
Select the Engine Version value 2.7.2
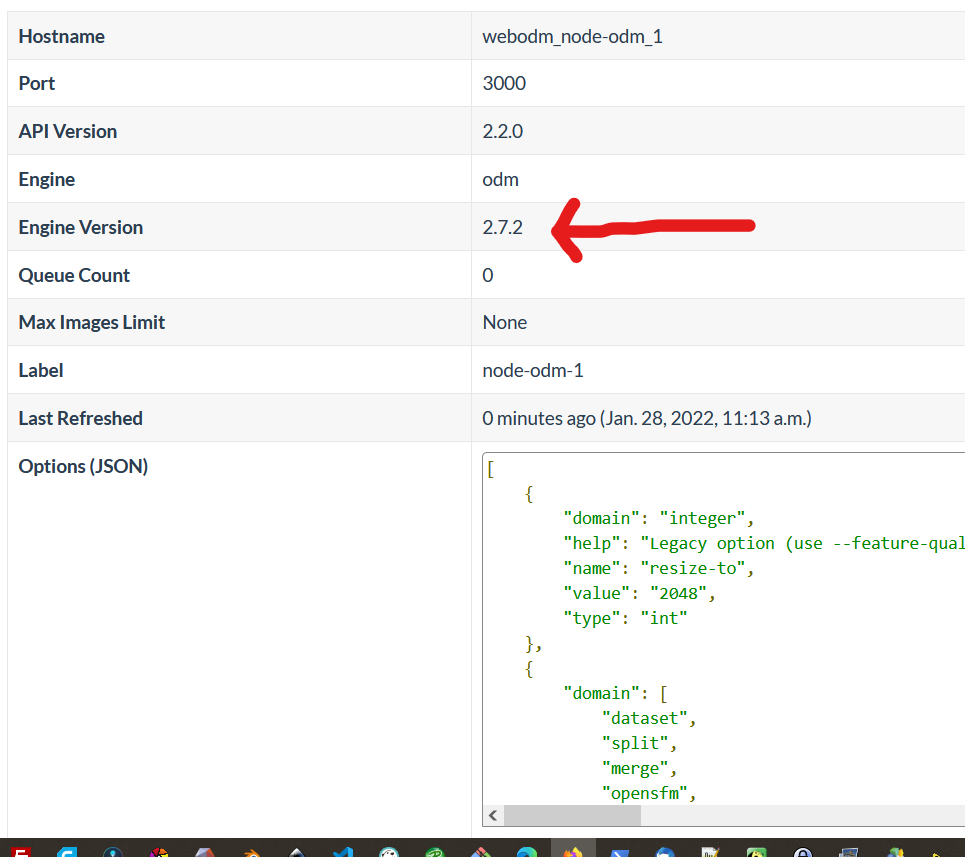point(504,227)
